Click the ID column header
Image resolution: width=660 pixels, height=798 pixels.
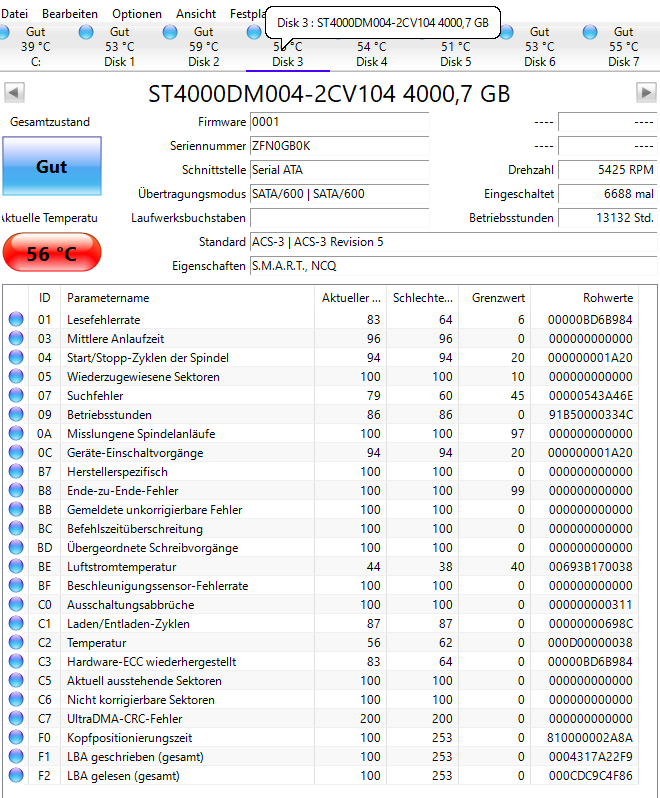44,298
